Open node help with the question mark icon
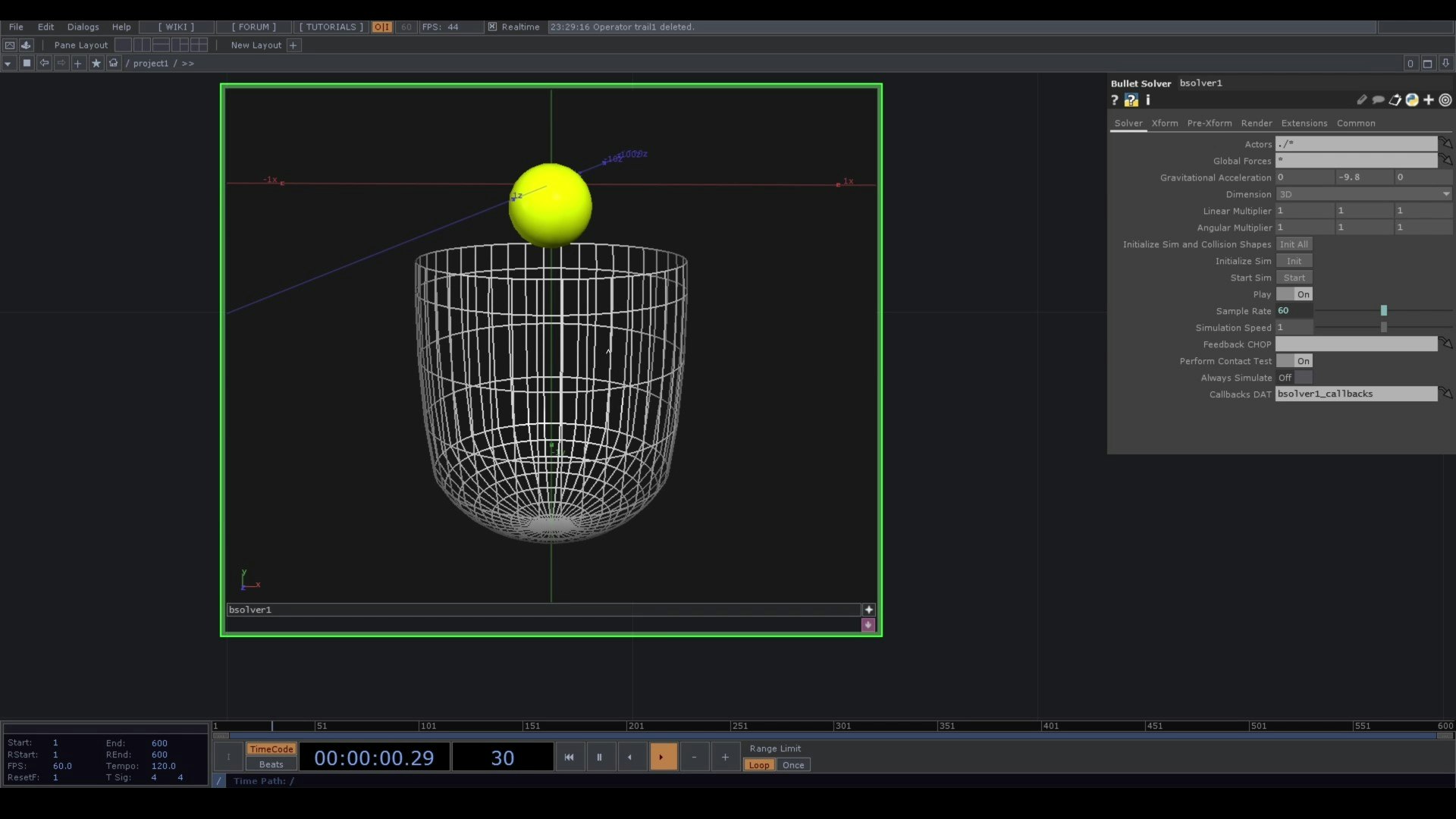Image resolution: width=1456 pixels, height=819 pixels. coord(1114,100)
